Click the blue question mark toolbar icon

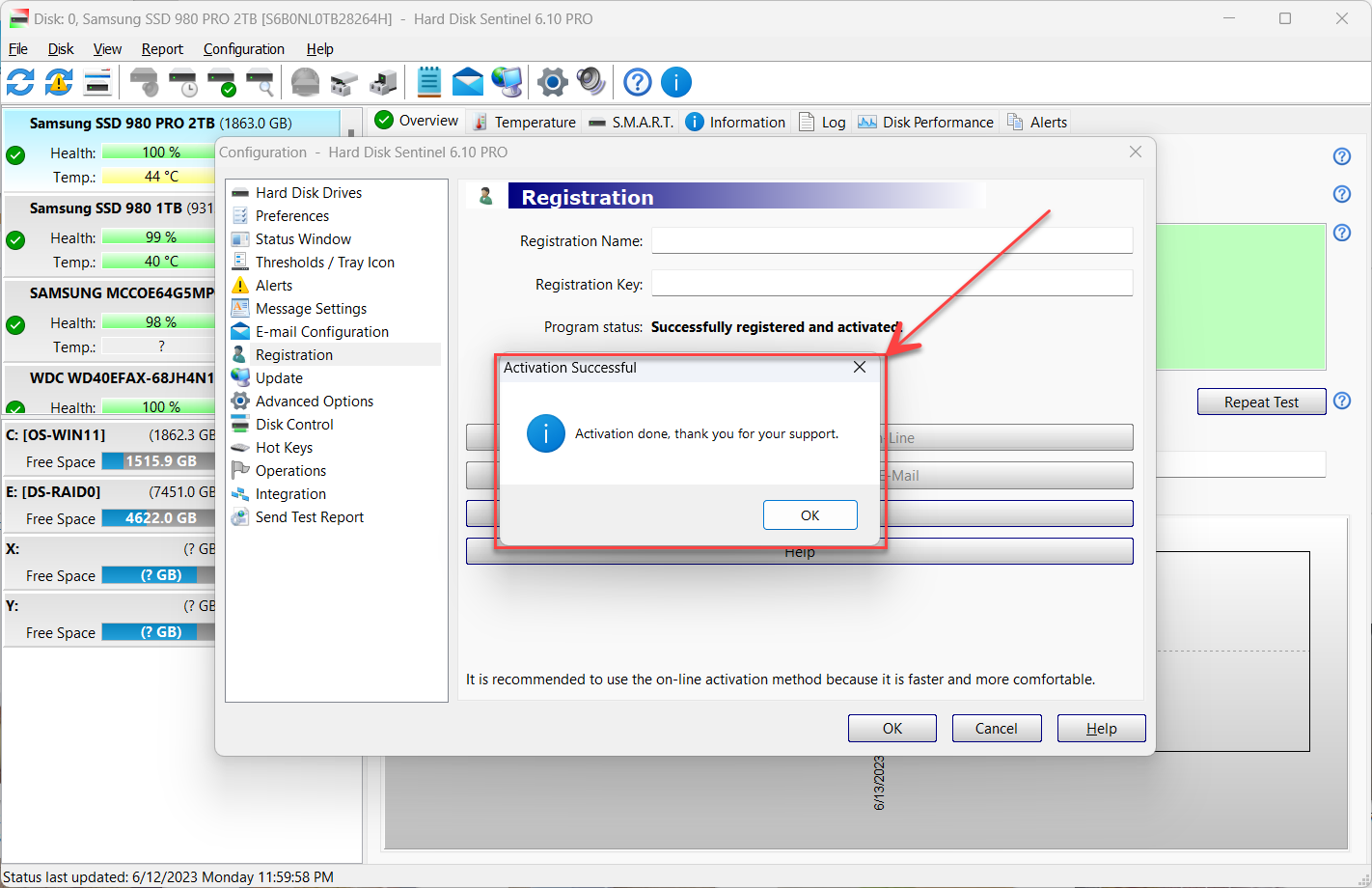pos(638,82)
